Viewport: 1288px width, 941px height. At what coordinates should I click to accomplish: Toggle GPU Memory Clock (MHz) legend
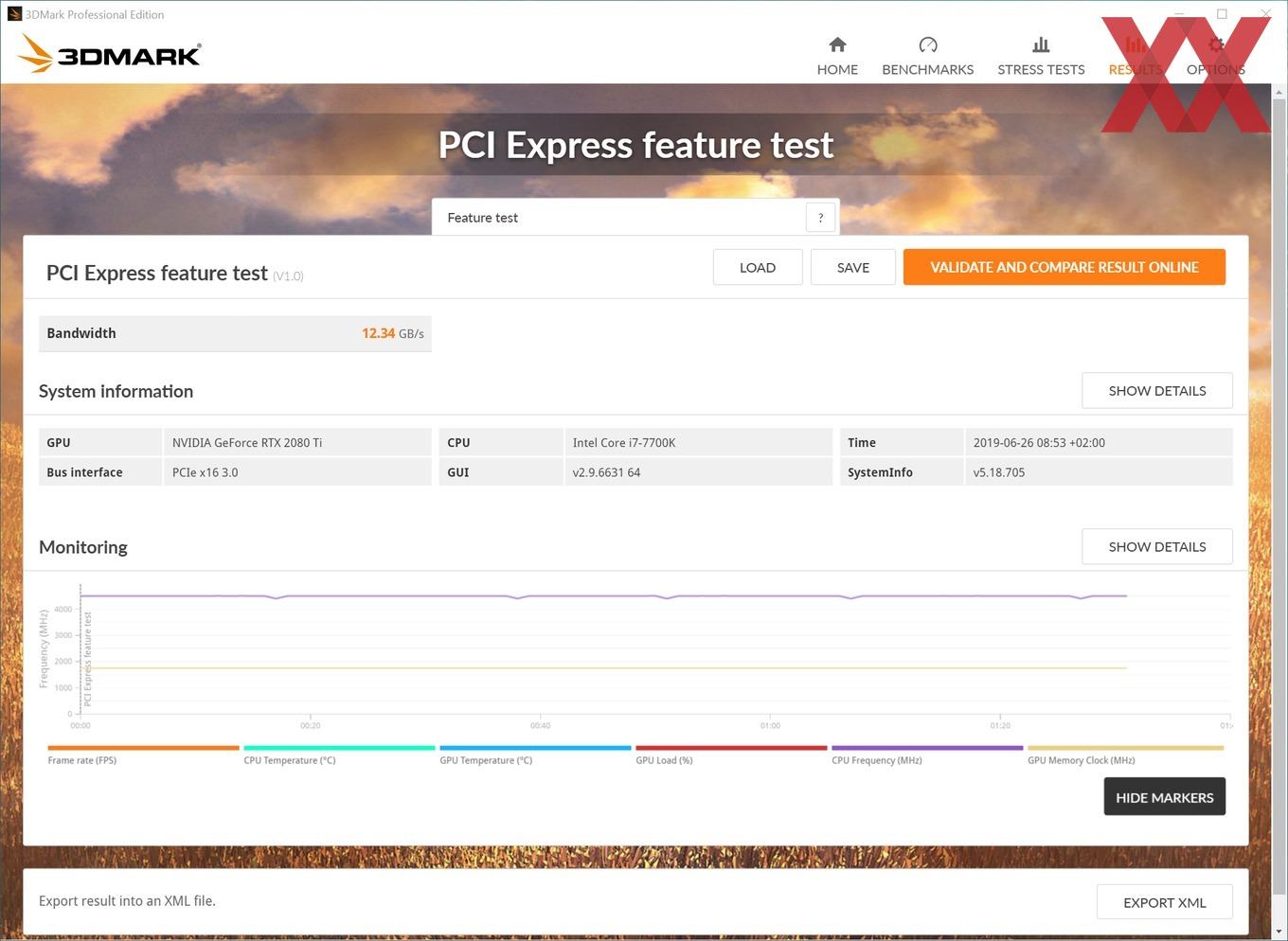coord(1125,754)
